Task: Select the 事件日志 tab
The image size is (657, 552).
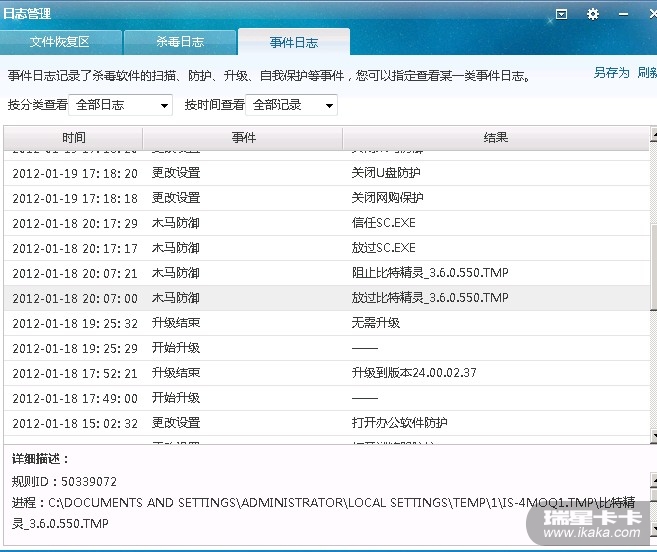Action: 294,42
